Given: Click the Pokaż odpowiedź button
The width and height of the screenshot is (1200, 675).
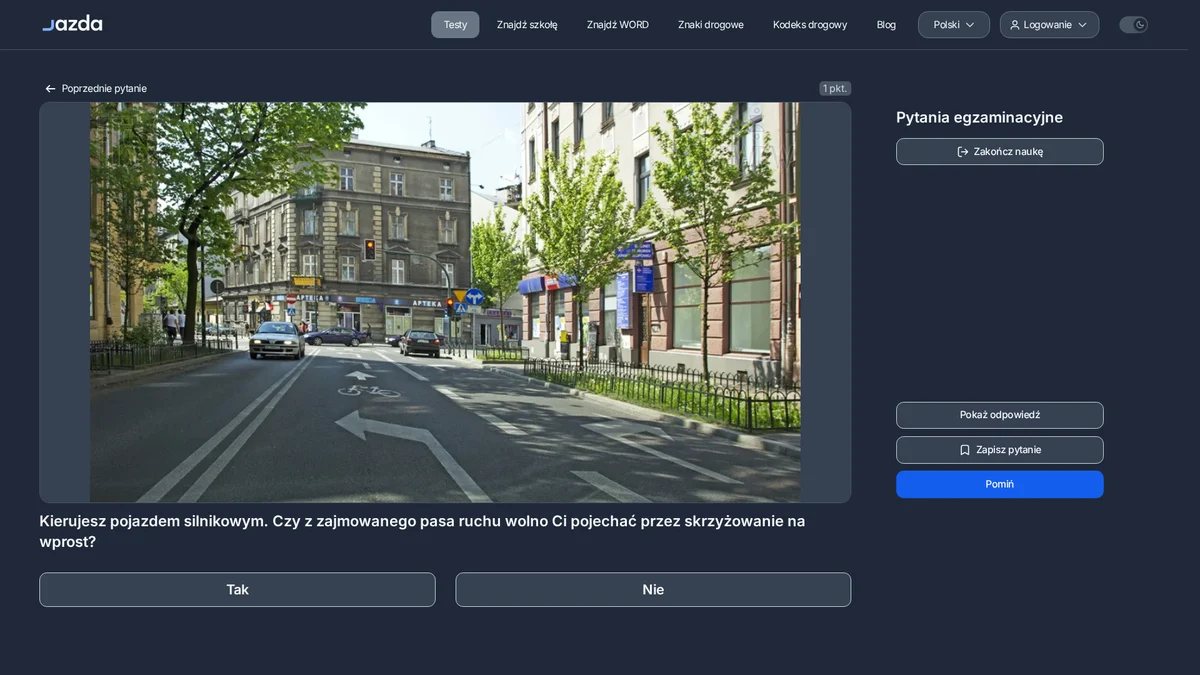Looking at the screenshot, I should click(1000, 415).
